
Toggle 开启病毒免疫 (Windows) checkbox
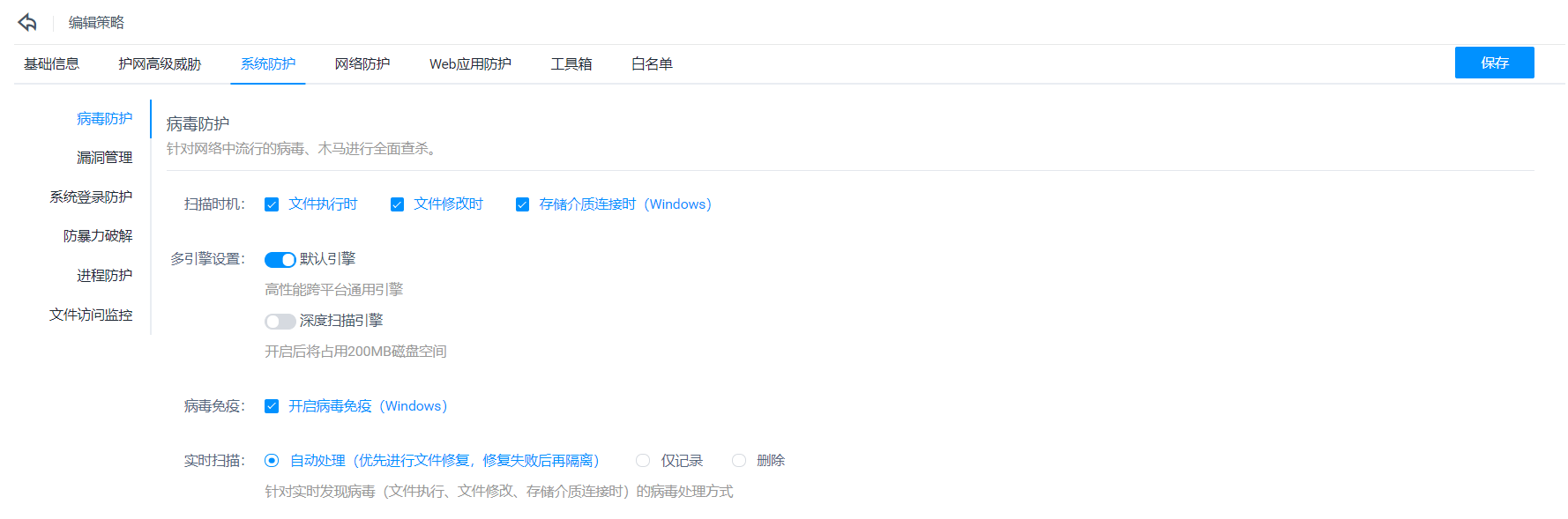click(272, 406)
